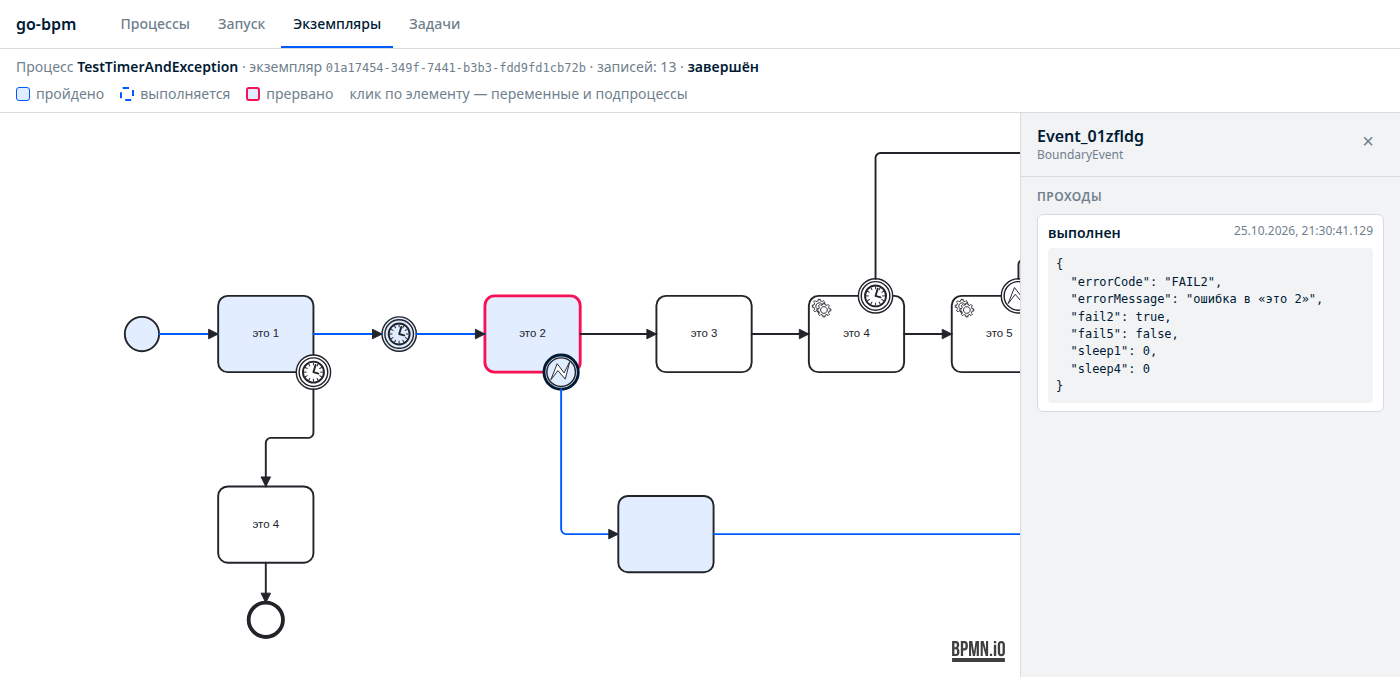1400x677 pixels.
Task: Click the «прервано» legend swatch
Action: click(253, 94)
